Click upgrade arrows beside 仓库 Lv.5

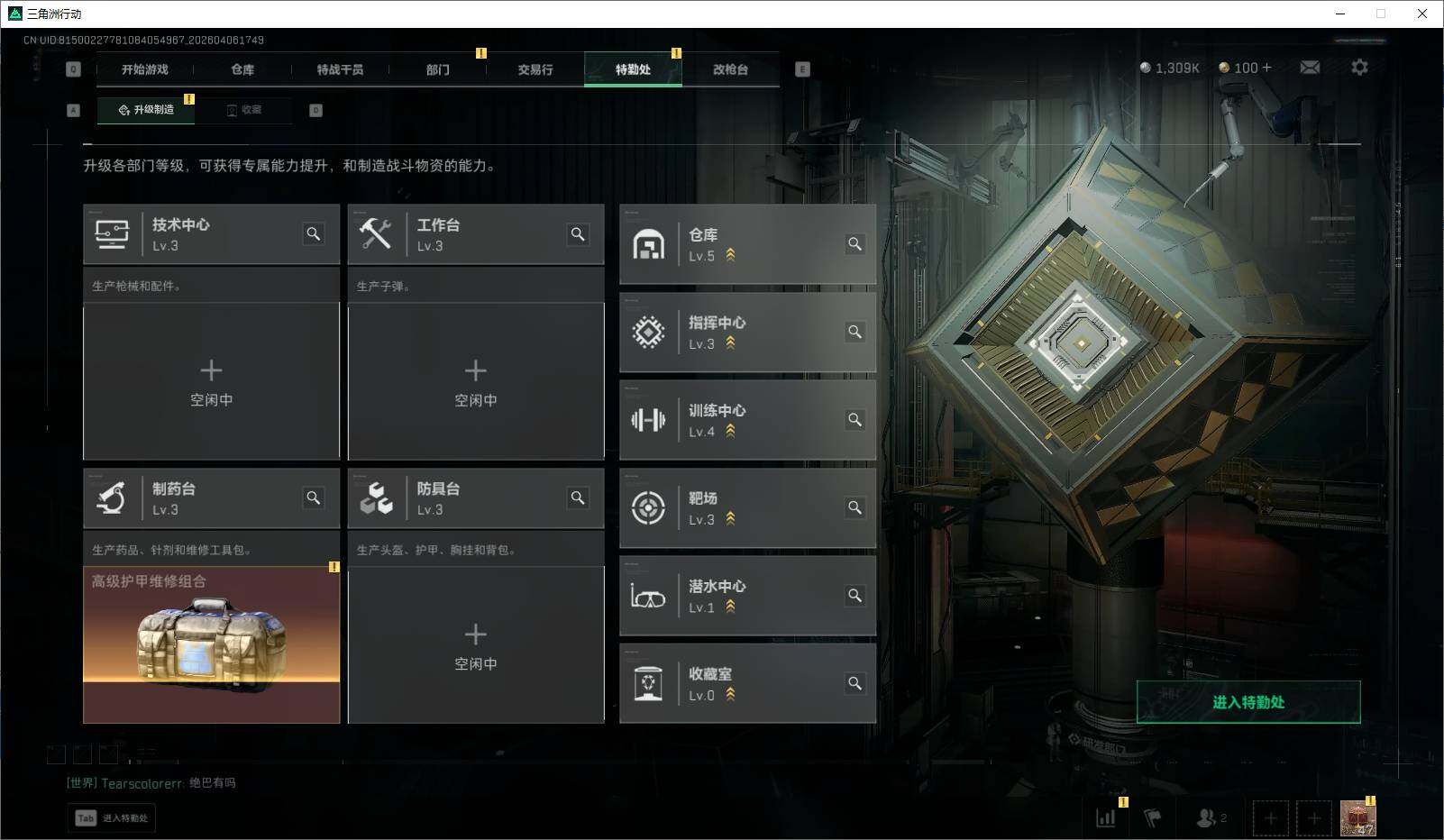[x=730, y=255]
